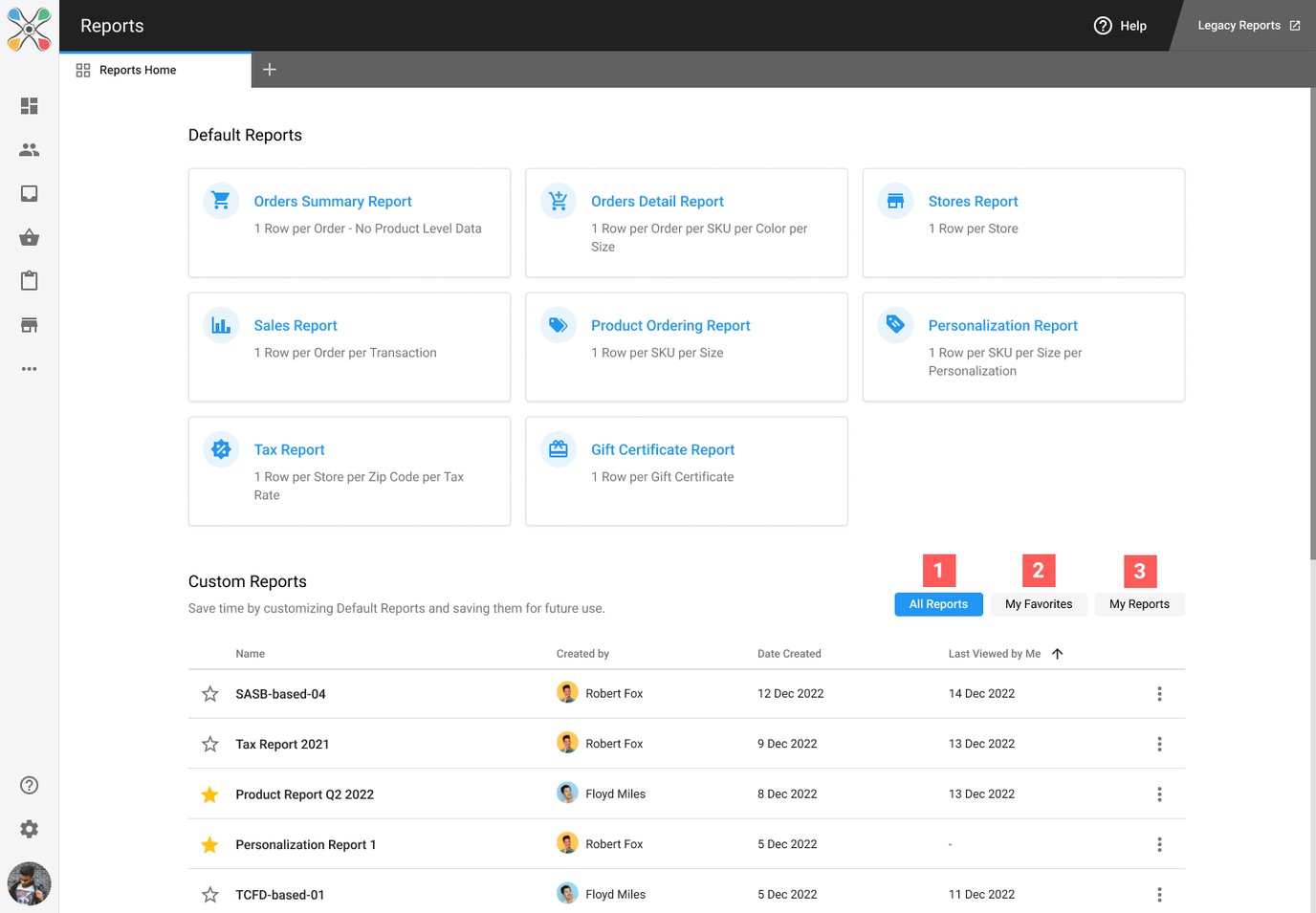This screenshot has width=1316, height=913.
Task: Toggle favorite star for Tax Report 2021
Action: tap(210, 744)
